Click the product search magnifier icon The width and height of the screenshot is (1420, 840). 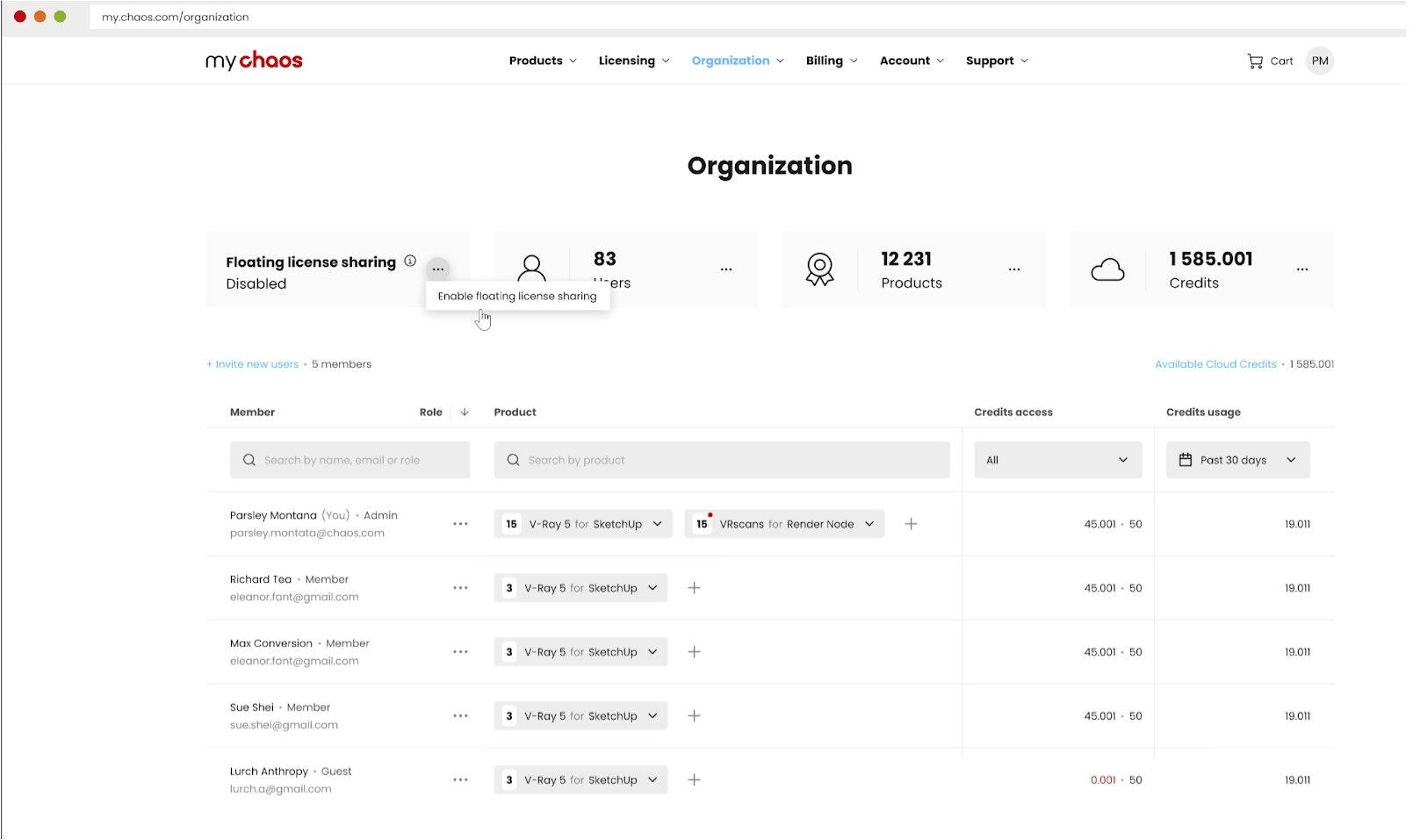click(x=514, y=460)
